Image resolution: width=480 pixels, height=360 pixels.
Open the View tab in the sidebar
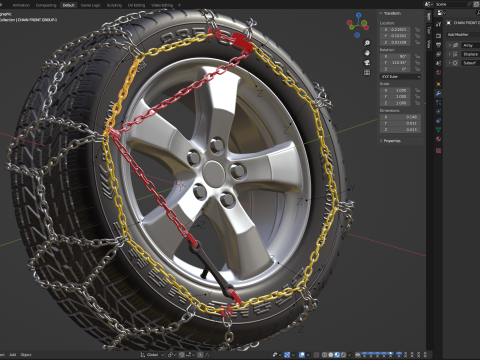point(429,44)
